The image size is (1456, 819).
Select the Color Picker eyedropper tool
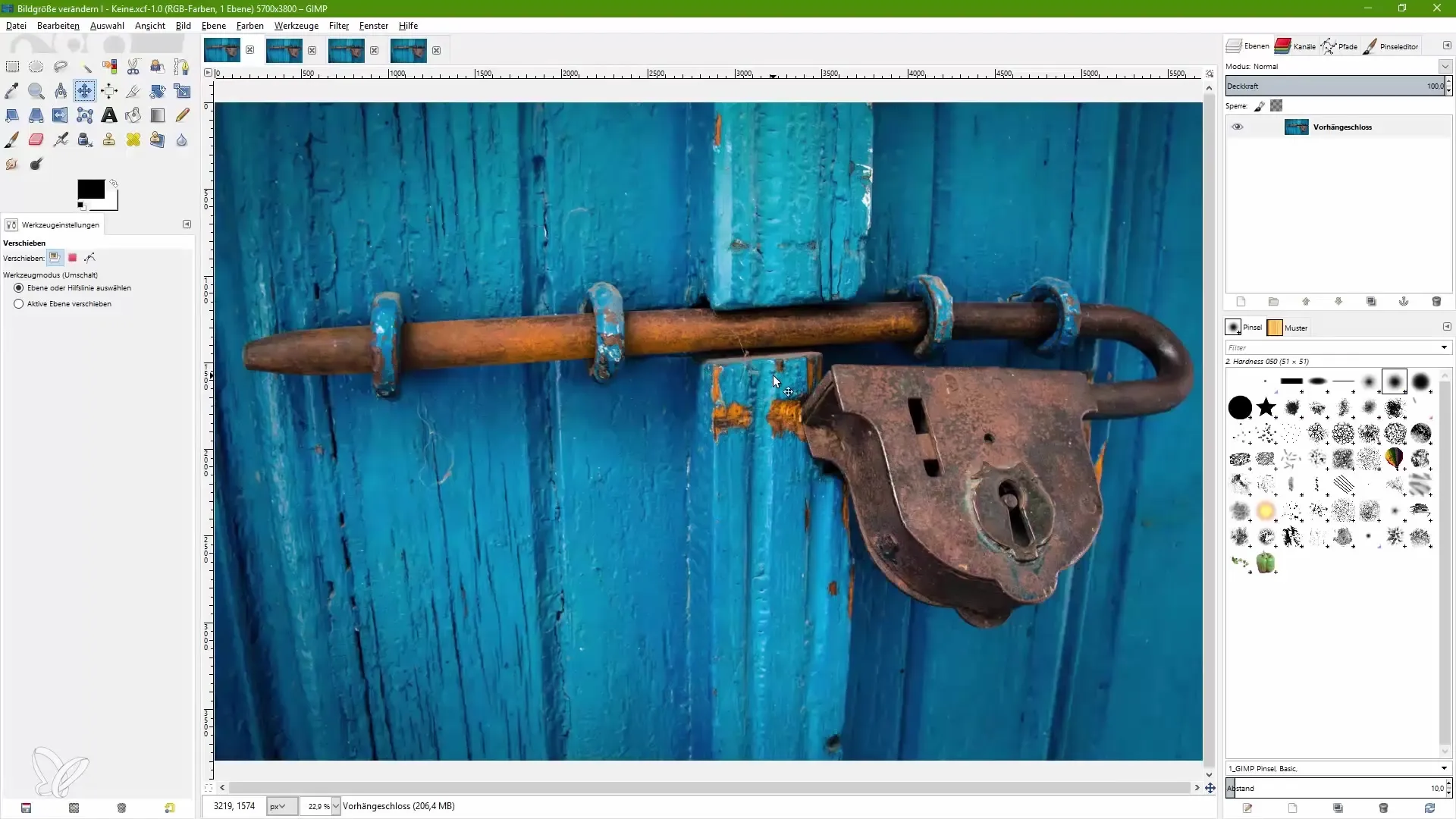pyautogui.click(x=12, y=91)
